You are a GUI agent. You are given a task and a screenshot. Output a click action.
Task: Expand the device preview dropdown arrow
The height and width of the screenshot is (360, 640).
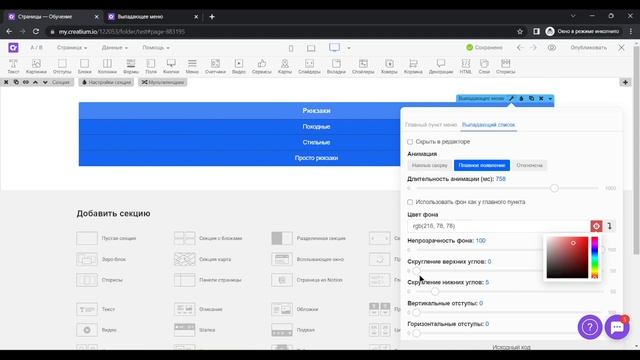pos(349,48)
